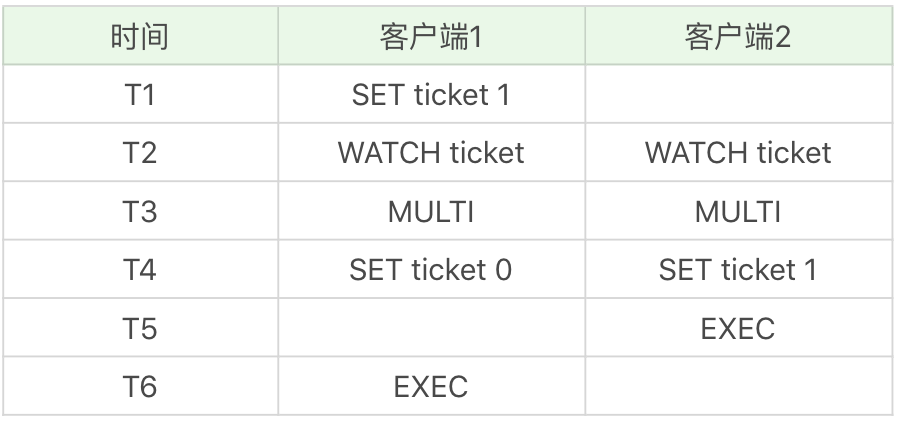Click the EXEC cell in row T6
Screen dimensions: 899x421
pyautogui.click(x=431, y=386)
